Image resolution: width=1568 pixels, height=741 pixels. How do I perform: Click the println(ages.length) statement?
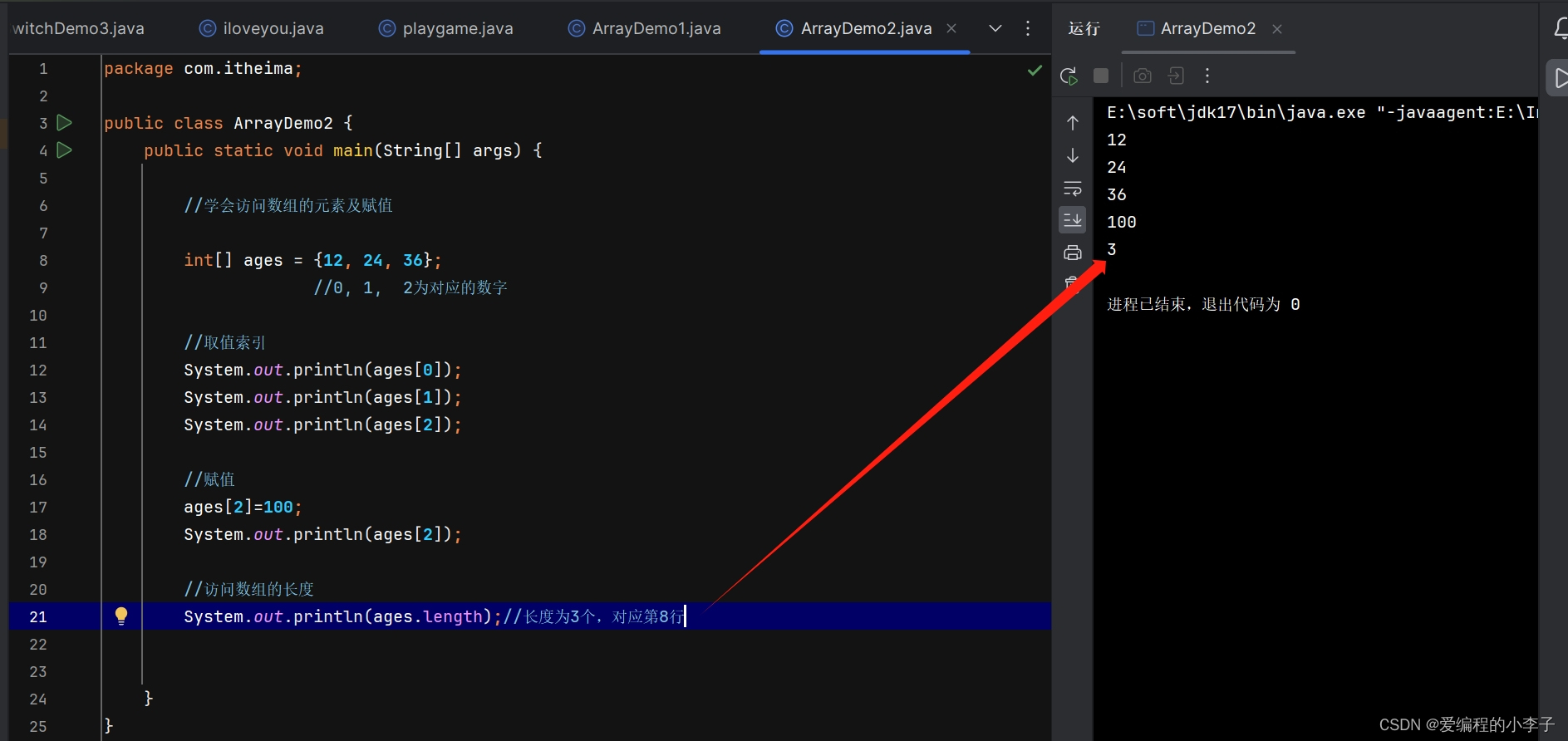tap(342, 616)
